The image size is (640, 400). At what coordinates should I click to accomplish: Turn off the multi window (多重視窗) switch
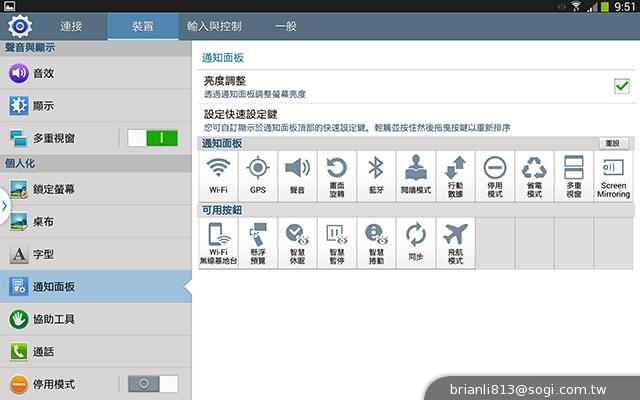[x=152, y=138]
